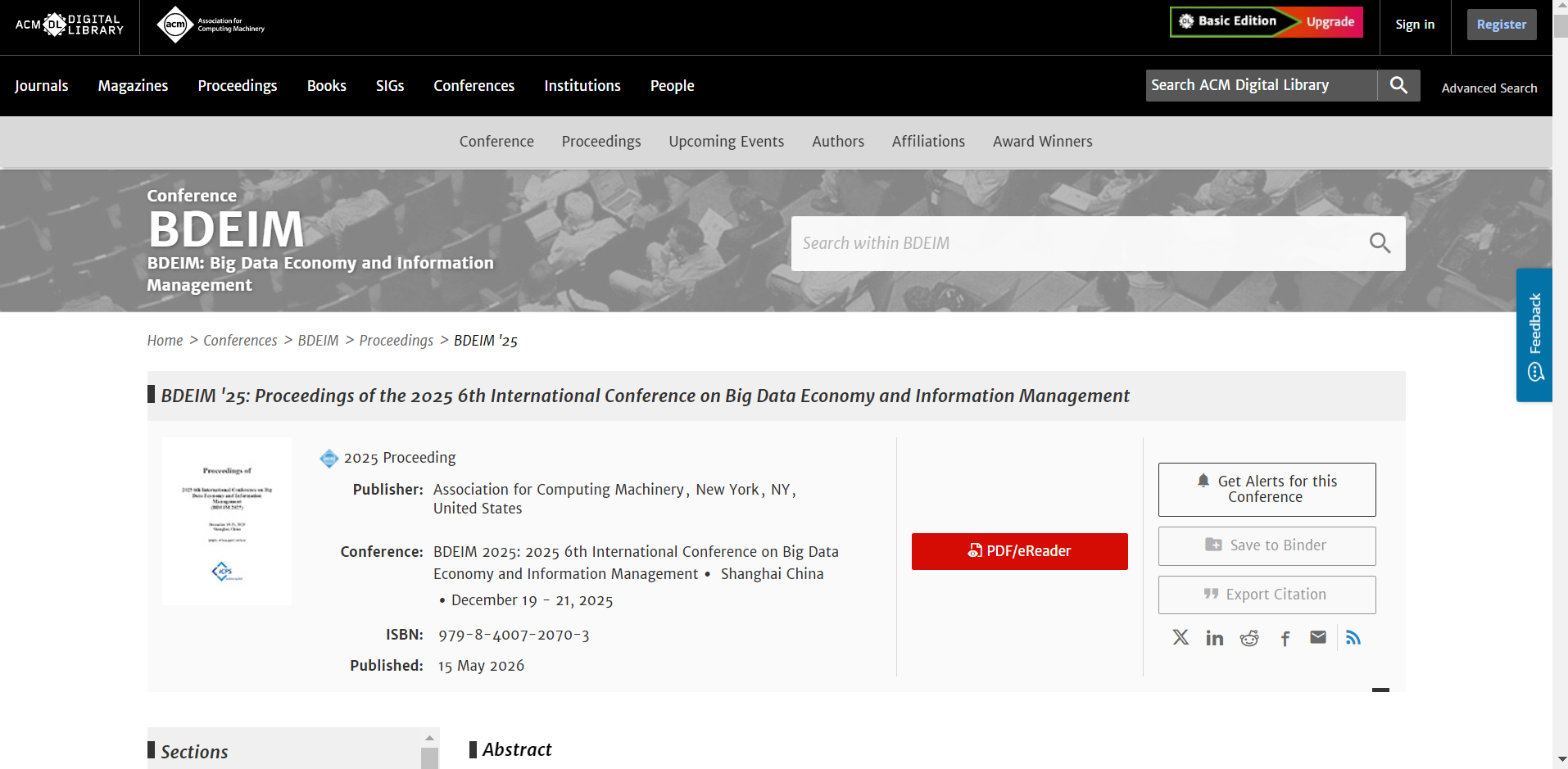Click the search icon within BDEIM search

1380,243
